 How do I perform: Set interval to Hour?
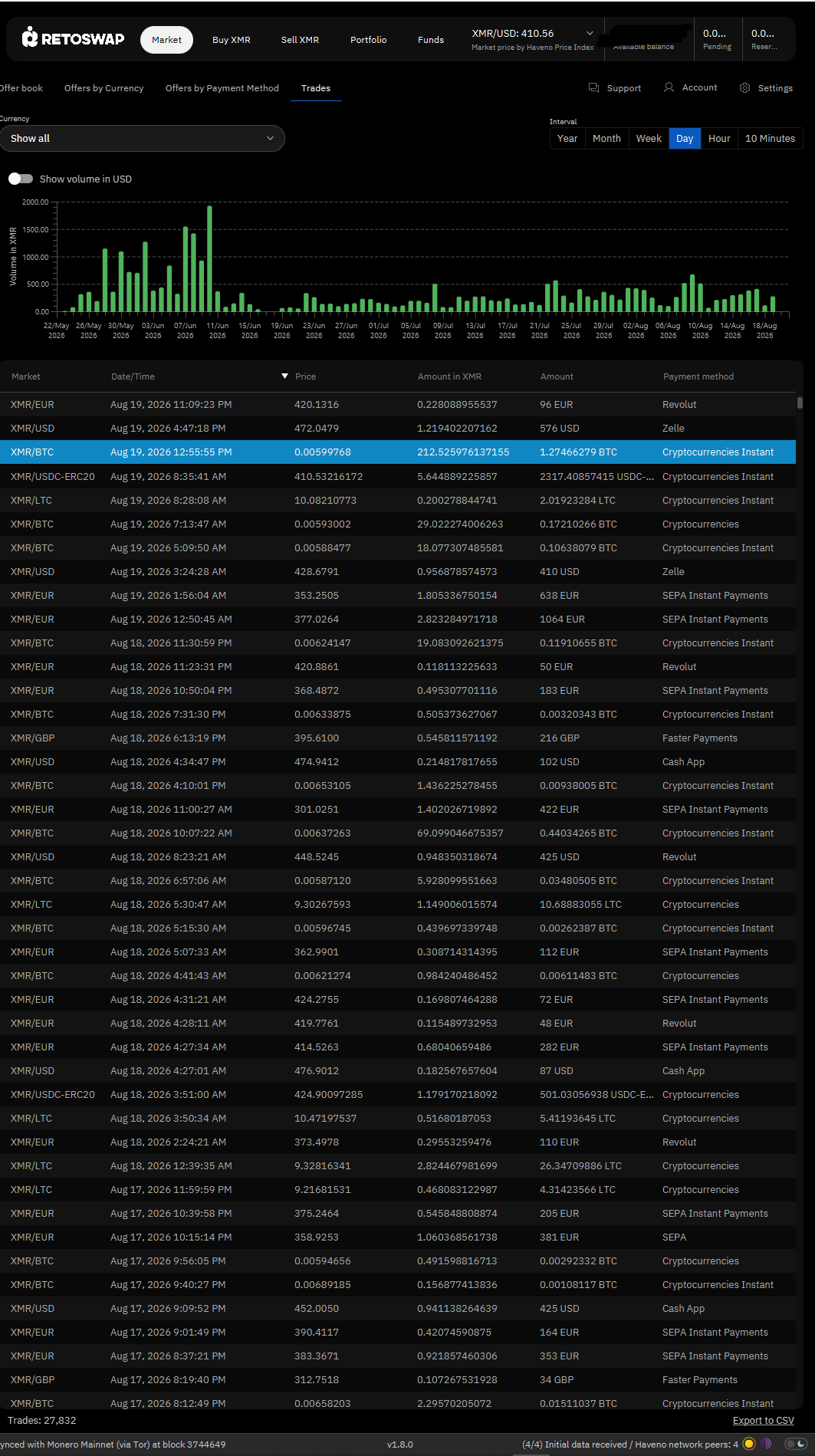coord(719,139)
